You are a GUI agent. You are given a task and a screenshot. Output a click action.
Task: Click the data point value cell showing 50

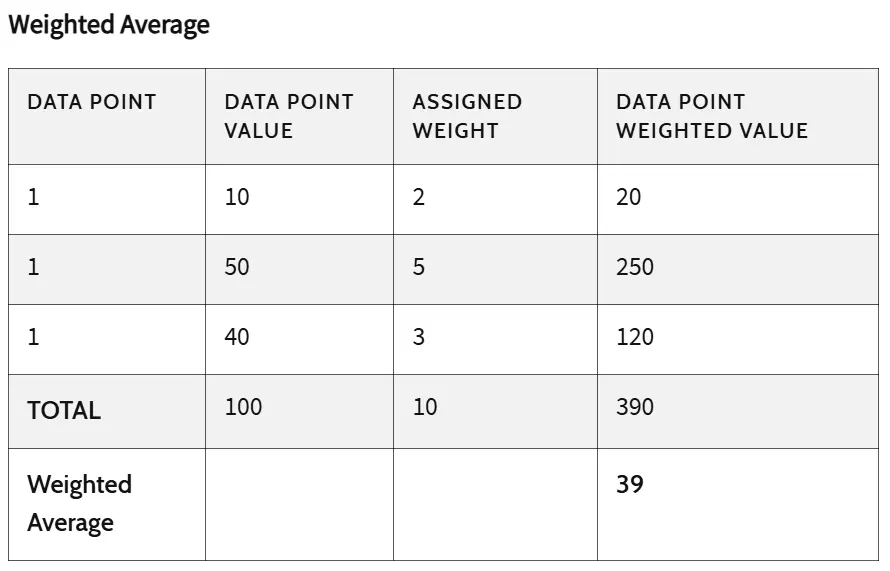[x=237, y=267]
